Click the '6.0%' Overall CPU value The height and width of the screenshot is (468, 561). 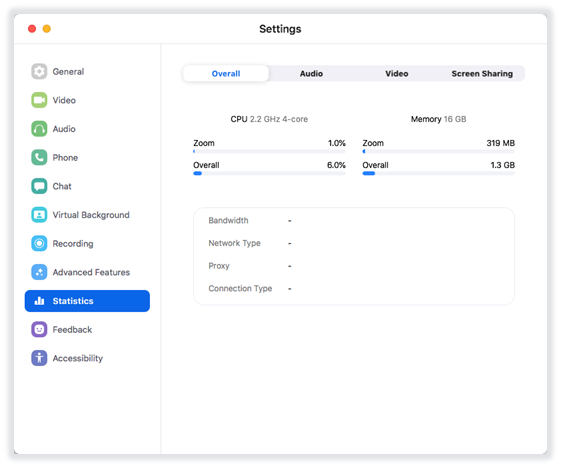[336, 165]
